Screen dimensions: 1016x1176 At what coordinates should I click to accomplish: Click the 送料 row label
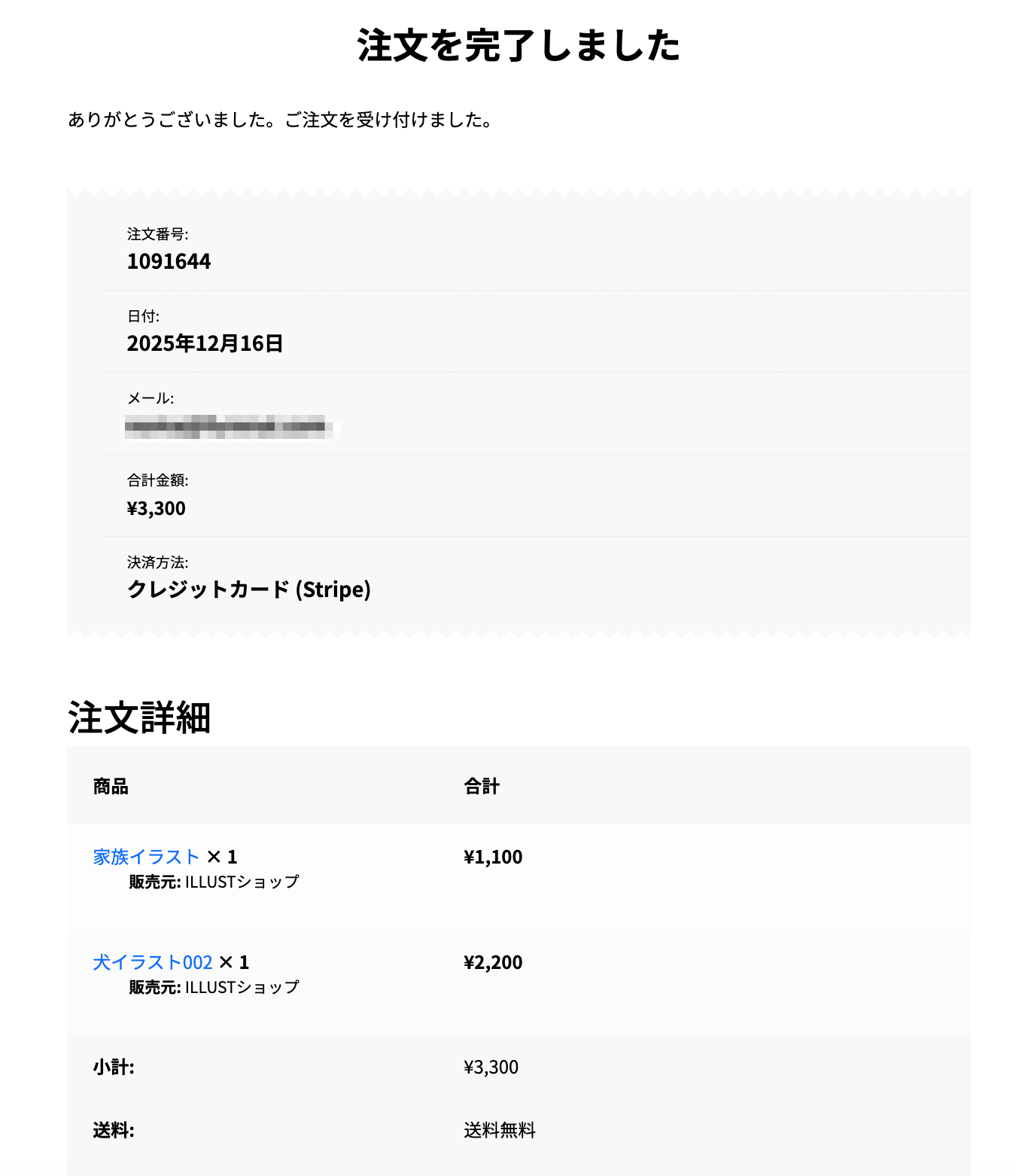coord(114,1130)
